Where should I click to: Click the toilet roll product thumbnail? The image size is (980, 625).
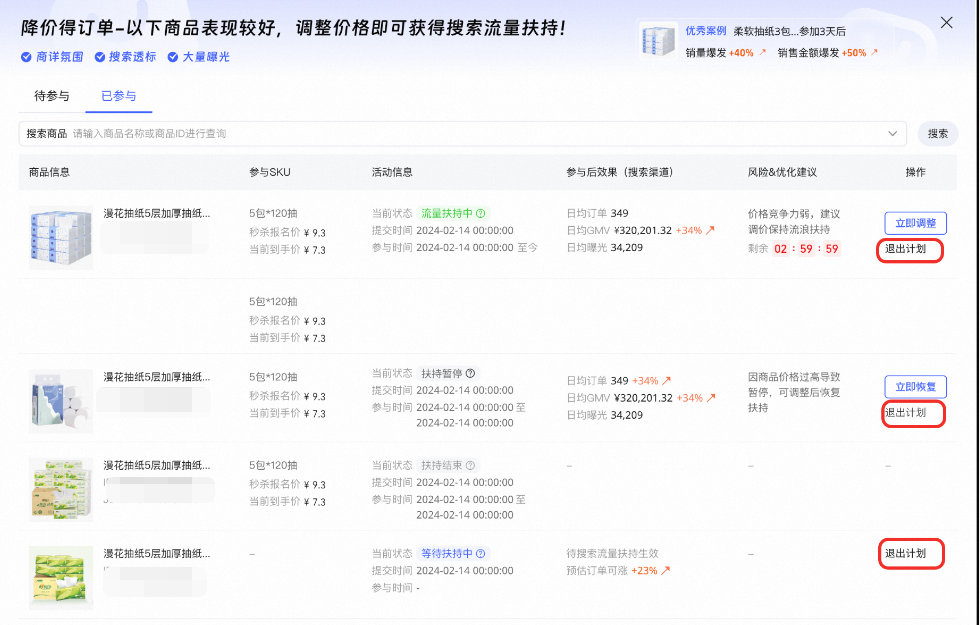point(61,401)
